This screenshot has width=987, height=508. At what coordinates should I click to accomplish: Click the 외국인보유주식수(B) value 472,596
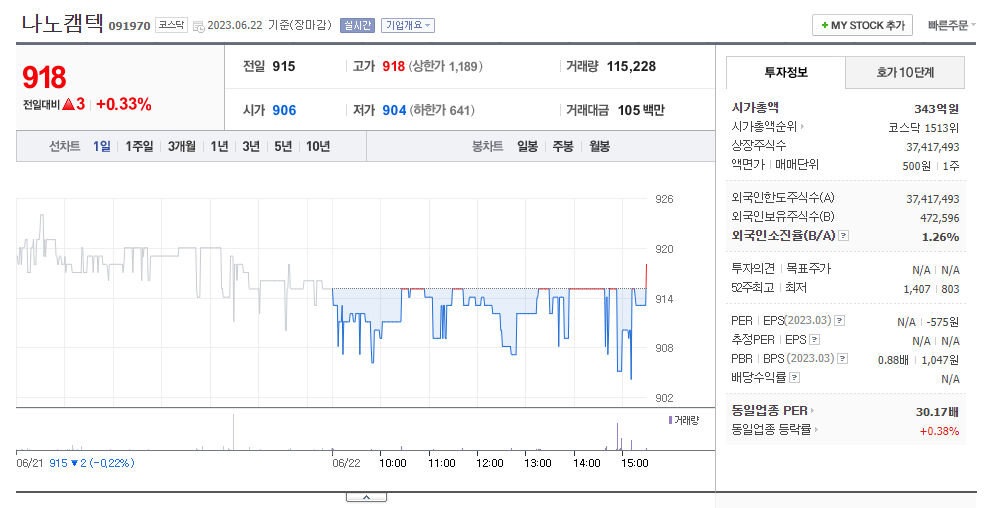point(940,218)
